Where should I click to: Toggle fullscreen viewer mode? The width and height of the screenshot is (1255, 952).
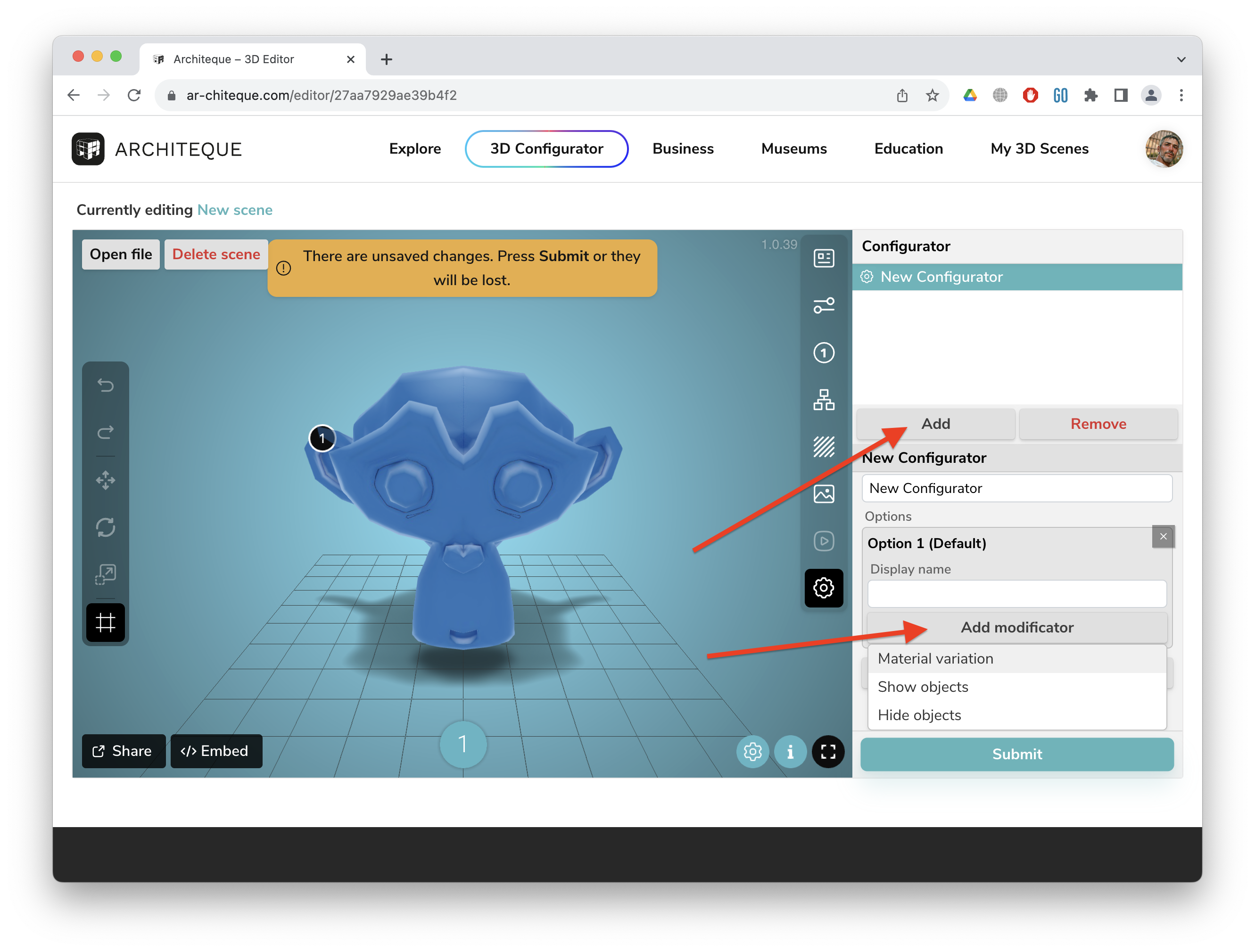click(828, 752)
